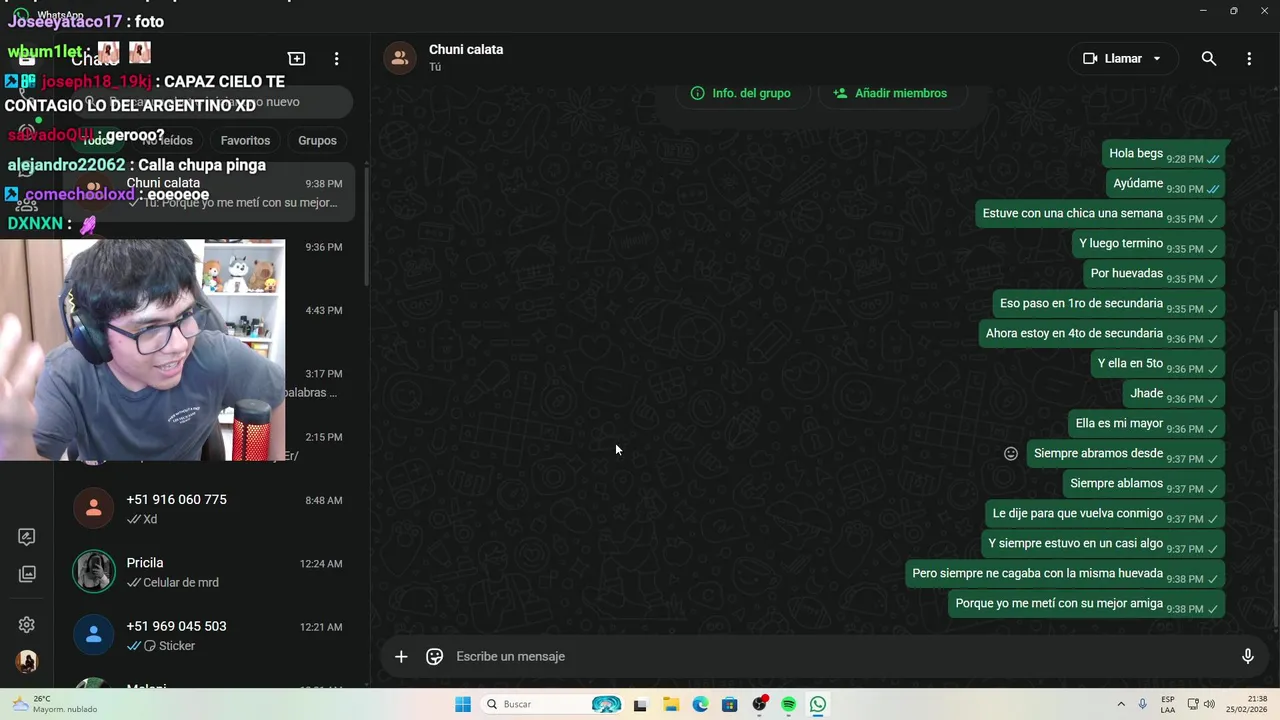Click the message 'Ella es mi mayor'
Image resolution: width=1280 pixels, height=720 pixels.
(1147, 424)
